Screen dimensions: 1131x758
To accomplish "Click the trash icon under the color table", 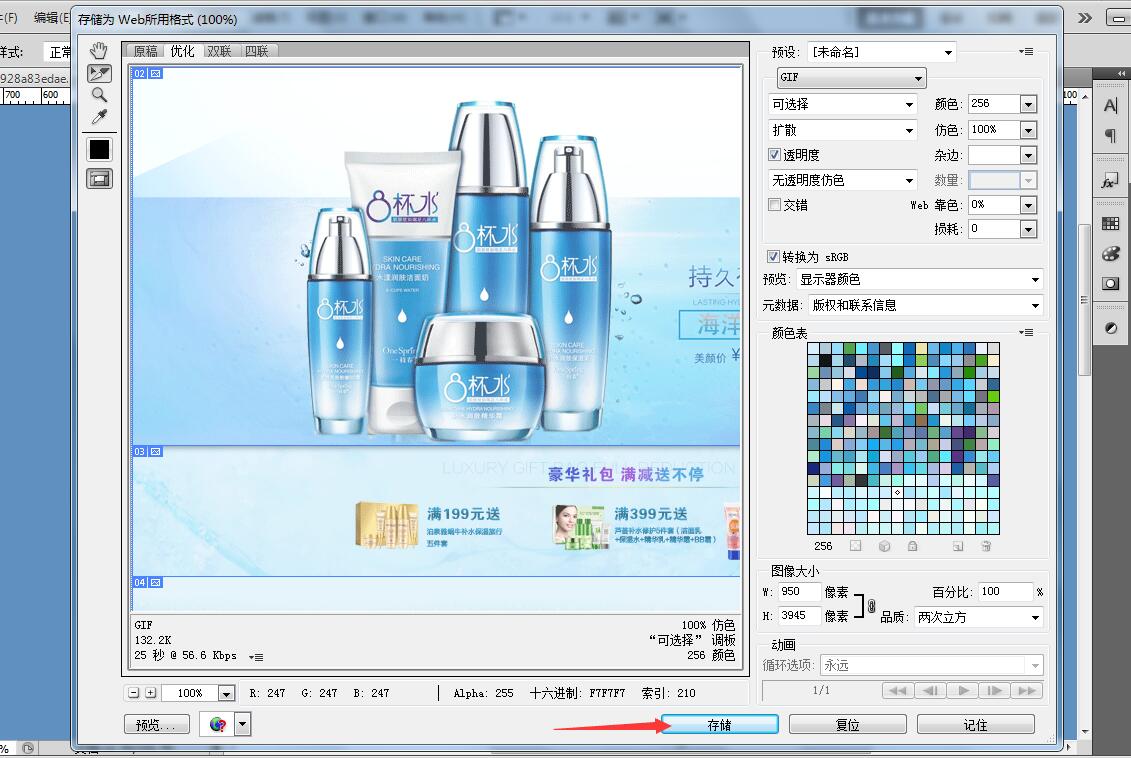I will (x=986, y=546).
